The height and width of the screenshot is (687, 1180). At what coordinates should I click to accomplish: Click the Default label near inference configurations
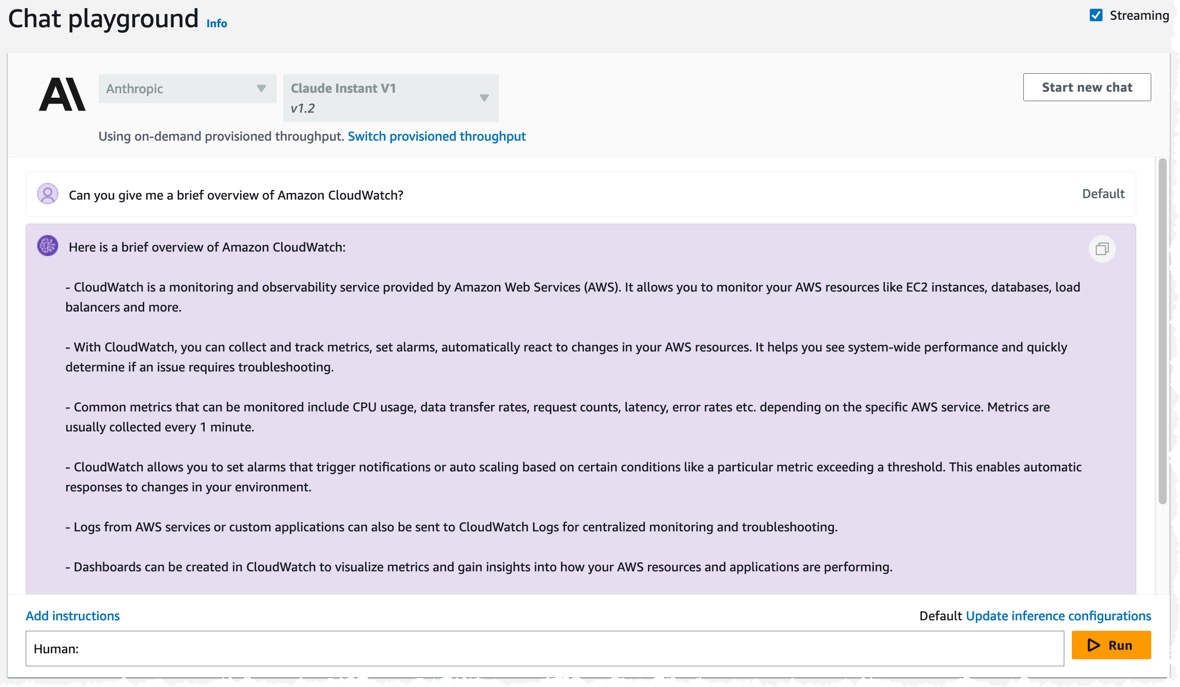(x=940, y=616)
